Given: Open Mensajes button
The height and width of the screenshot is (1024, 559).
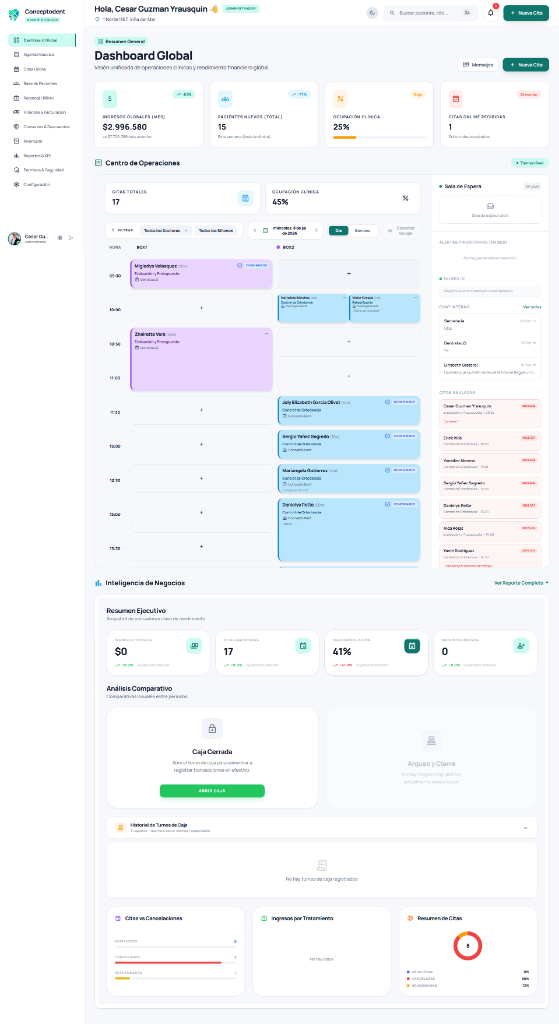Looking at the screenshot, I should [x=478, y=65].
